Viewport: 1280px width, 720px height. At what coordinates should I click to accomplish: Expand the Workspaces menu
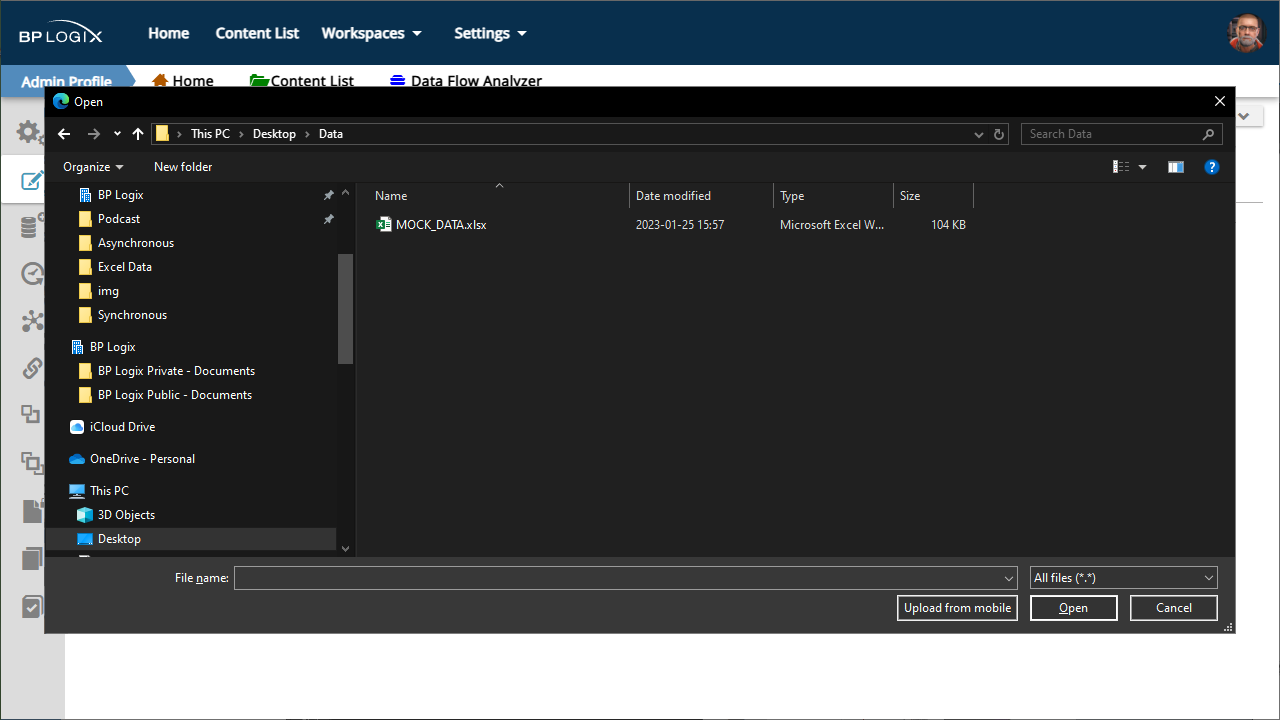(x=371, y=33)
